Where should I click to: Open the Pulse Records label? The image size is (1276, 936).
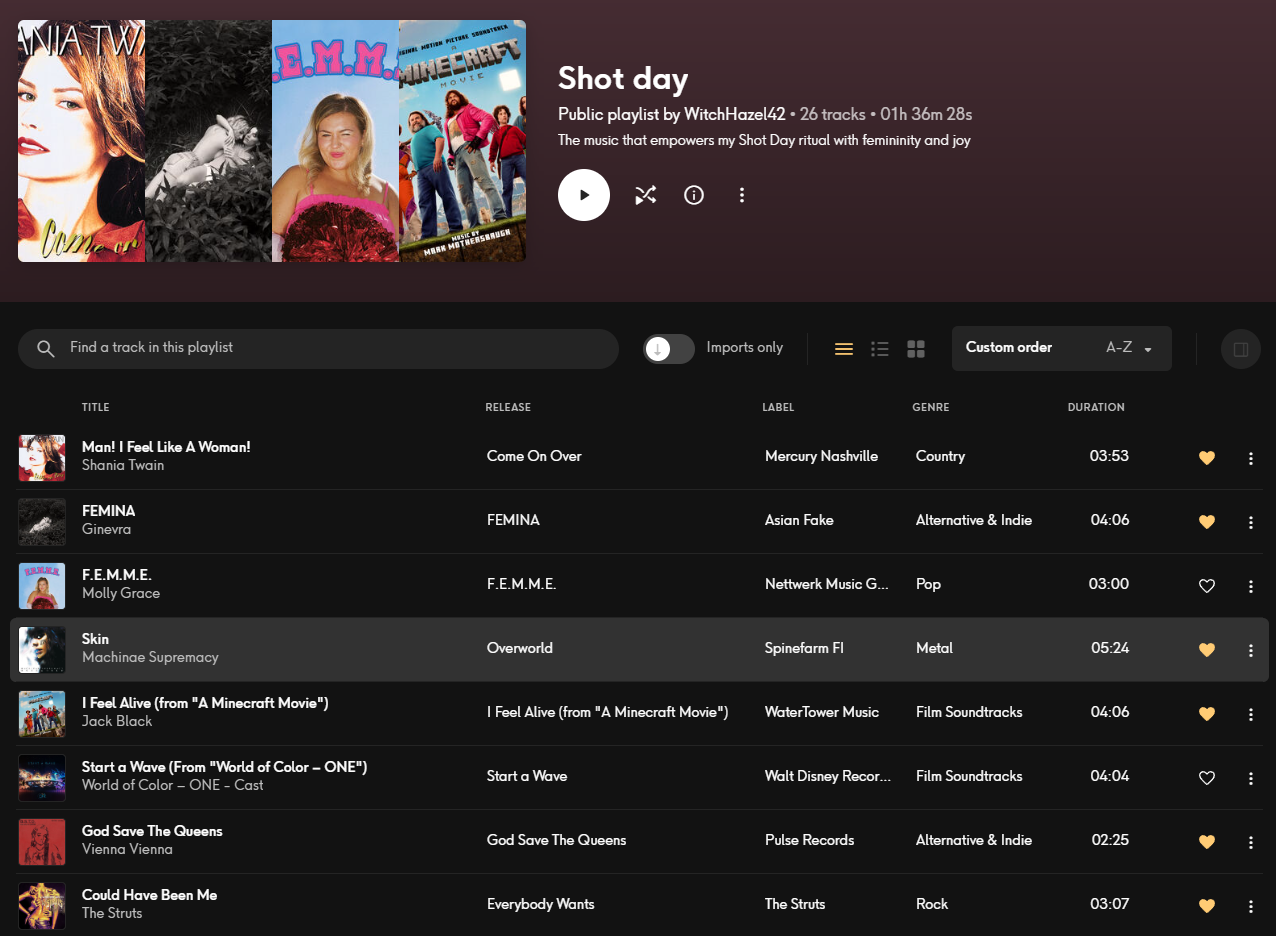810,840
